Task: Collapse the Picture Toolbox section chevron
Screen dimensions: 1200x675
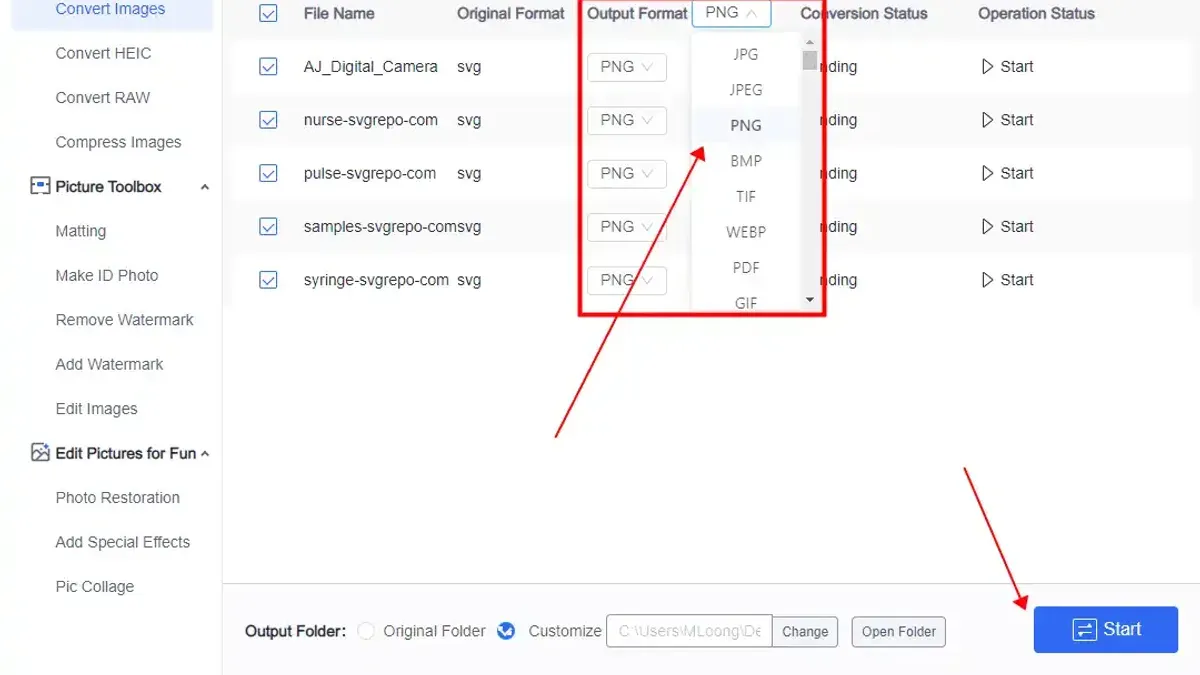Action: point(205,187)
